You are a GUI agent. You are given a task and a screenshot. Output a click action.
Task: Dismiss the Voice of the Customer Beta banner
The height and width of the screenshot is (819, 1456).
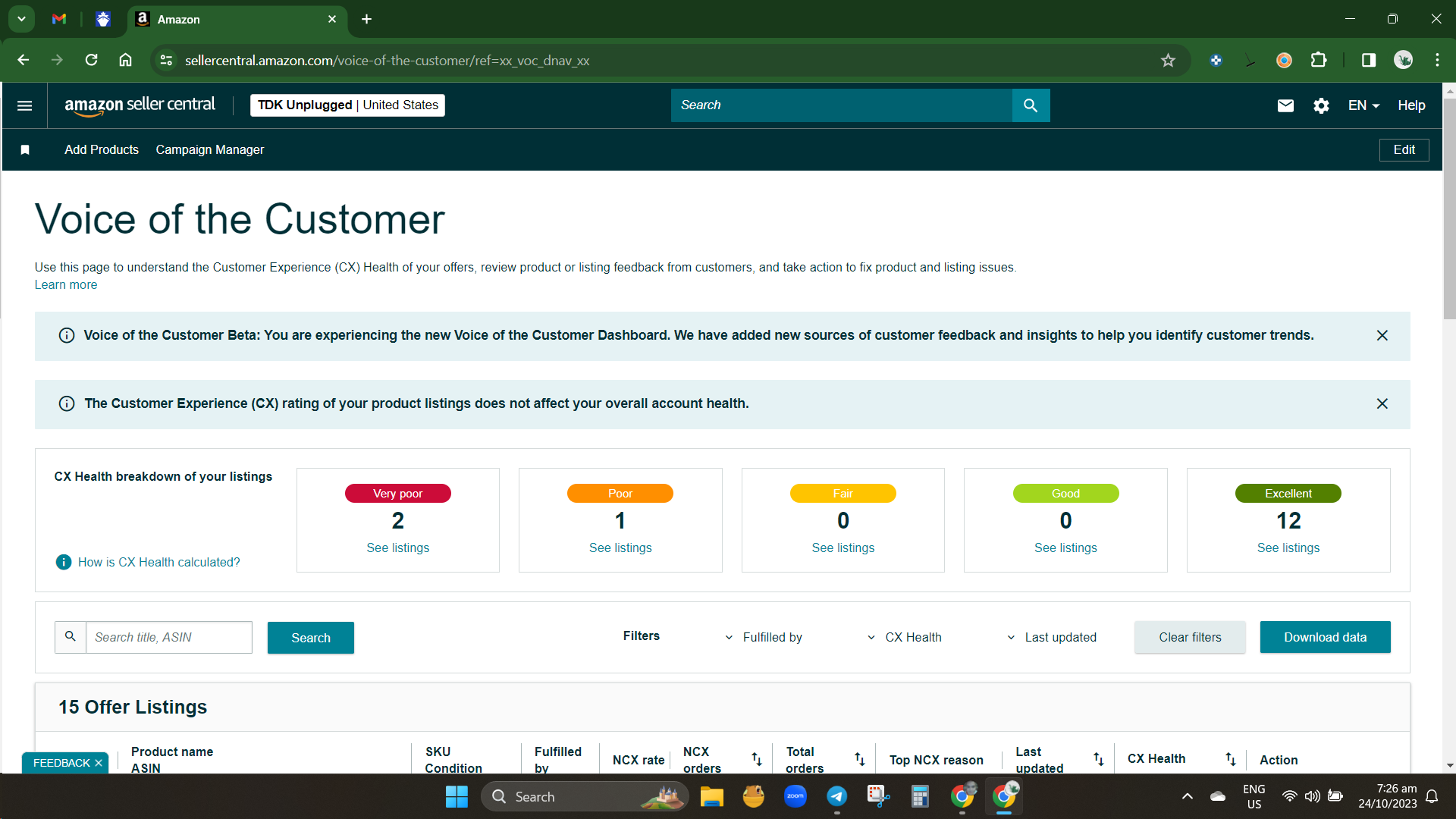coord(1382,335)
